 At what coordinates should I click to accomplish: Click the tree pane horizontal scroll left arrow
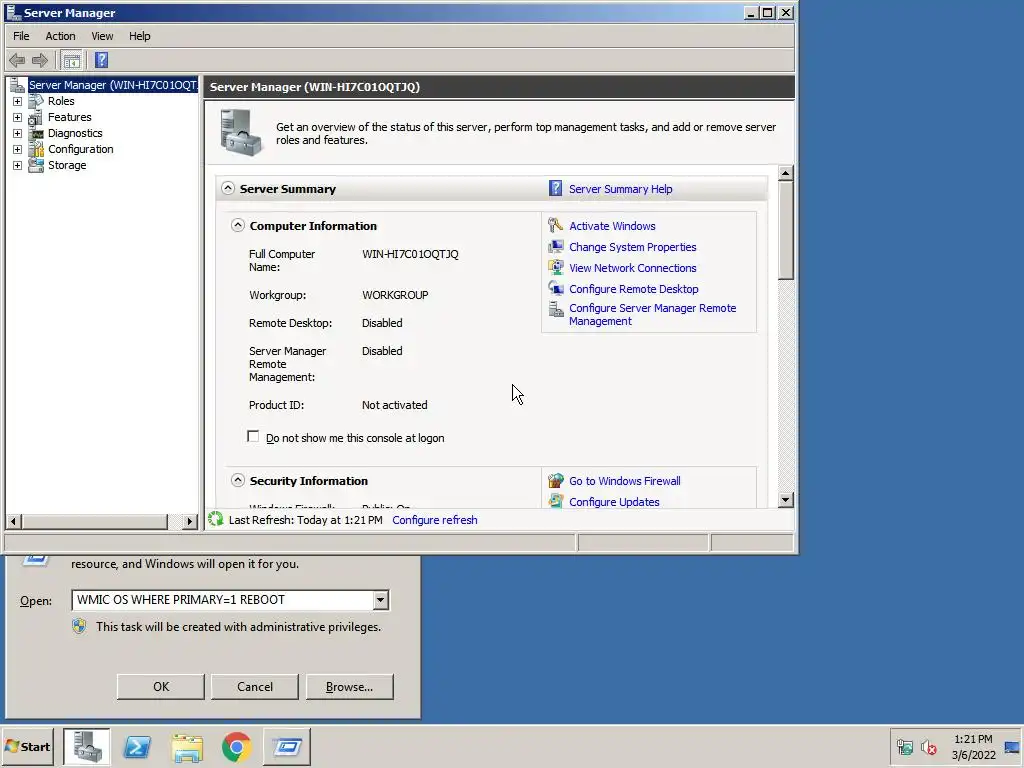point(13,521)
